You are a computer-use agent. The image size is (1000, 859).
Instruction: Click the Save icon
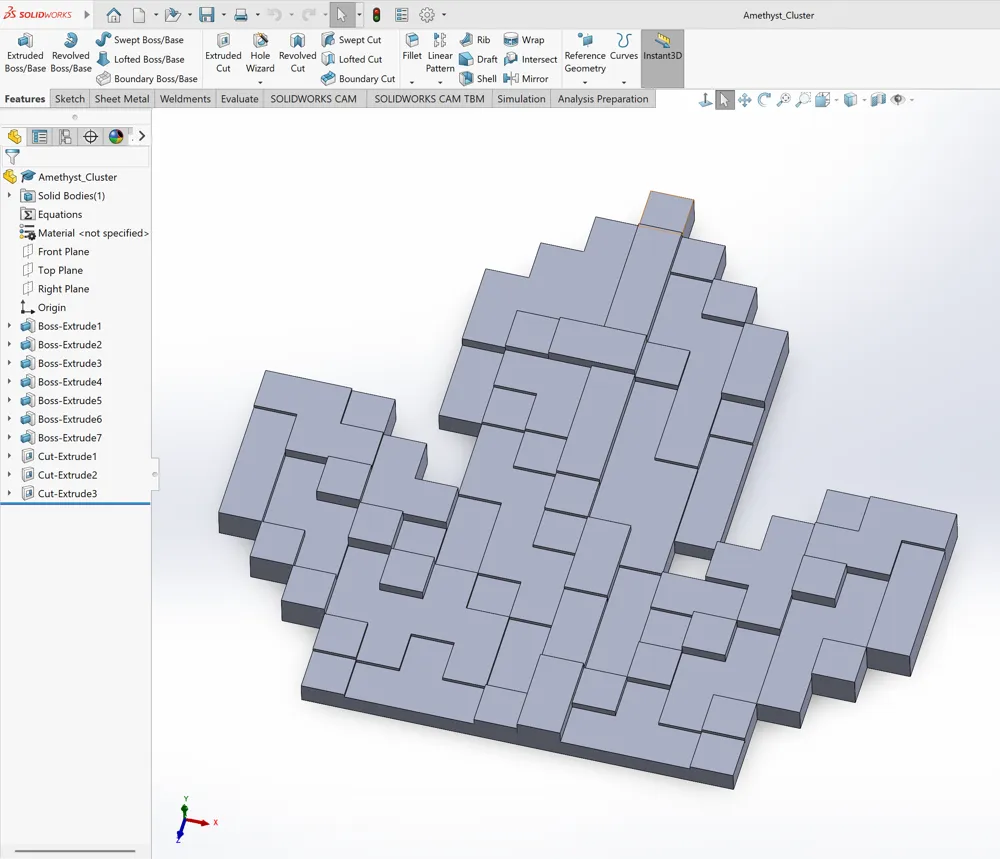206,14
